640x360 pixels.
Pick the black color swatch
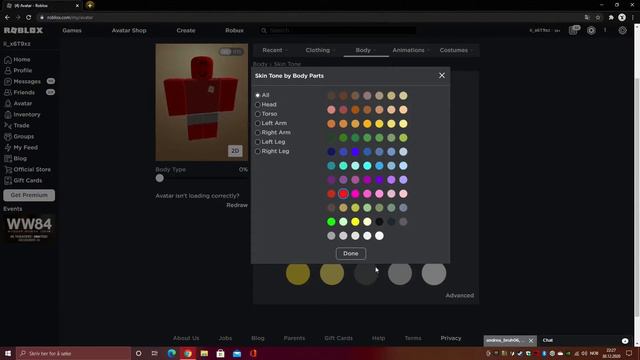tap(379, 222)
